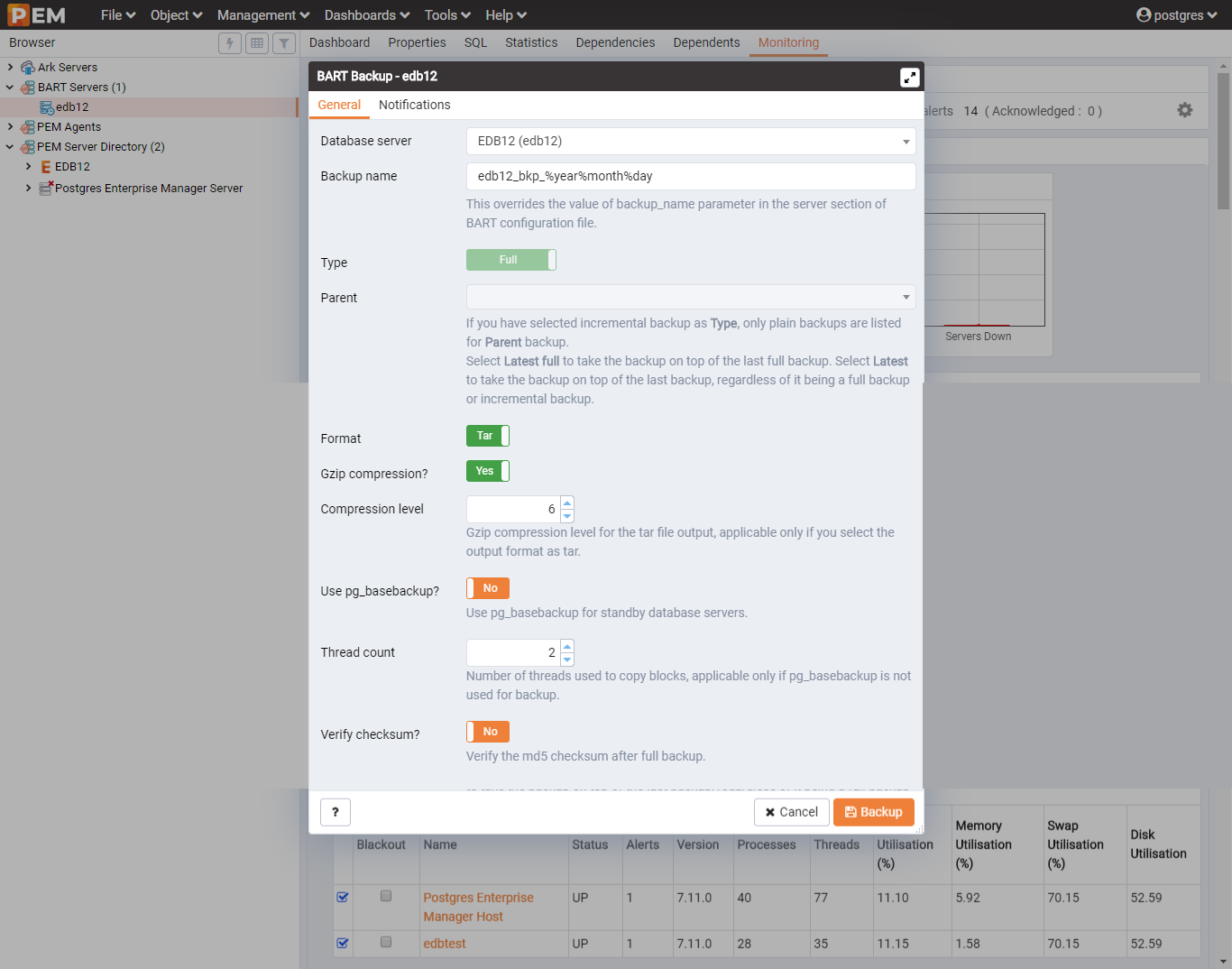Open the postgres user dropdown menu

click(1176, 15)
